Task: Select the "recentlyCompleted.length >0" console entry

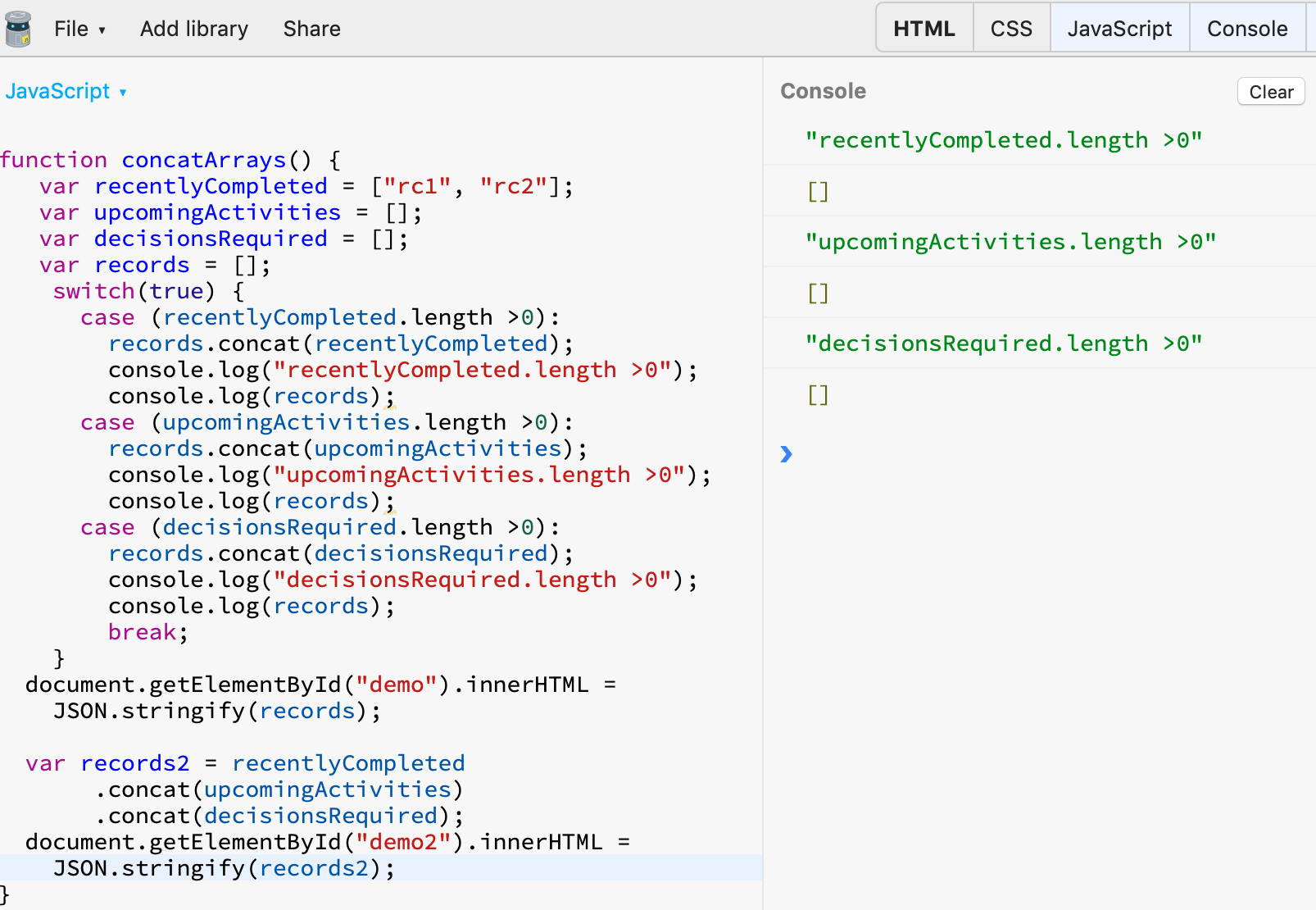Action: click(1005, 139)
